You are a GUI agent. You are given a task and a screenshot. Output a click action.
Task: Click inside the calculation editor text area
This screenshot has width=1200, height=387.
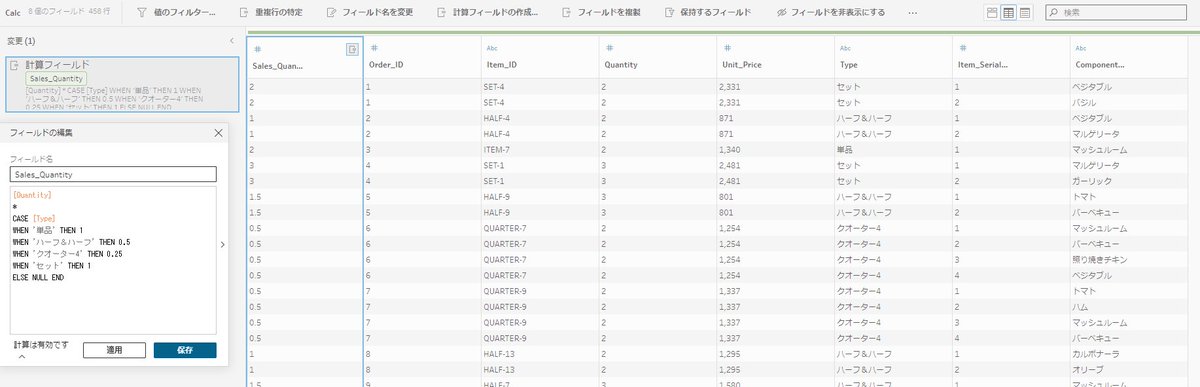(113, 260)
